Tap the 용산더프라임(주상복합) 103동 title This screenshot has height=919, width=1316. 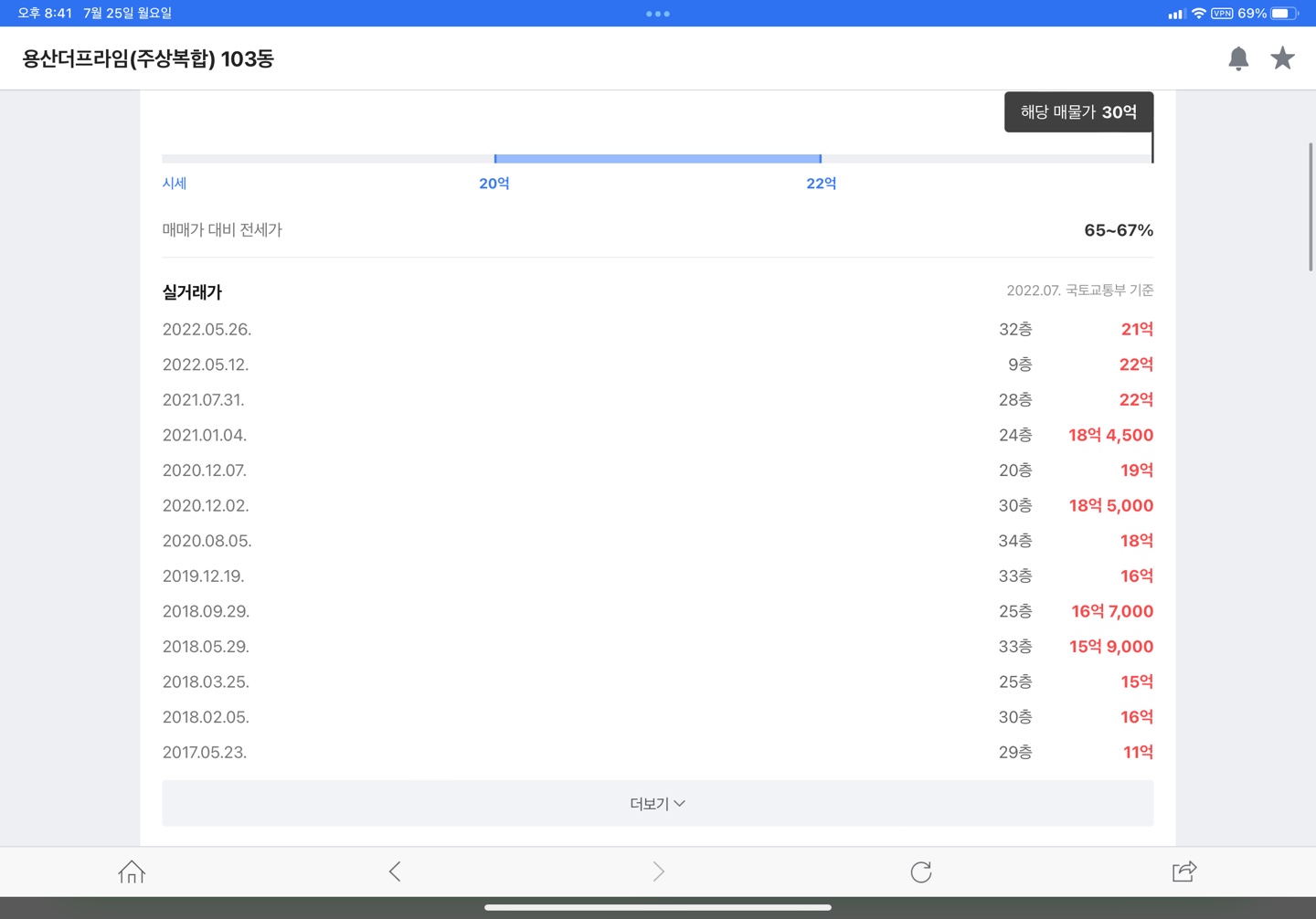pyautogui.click(x=148, y=58)
